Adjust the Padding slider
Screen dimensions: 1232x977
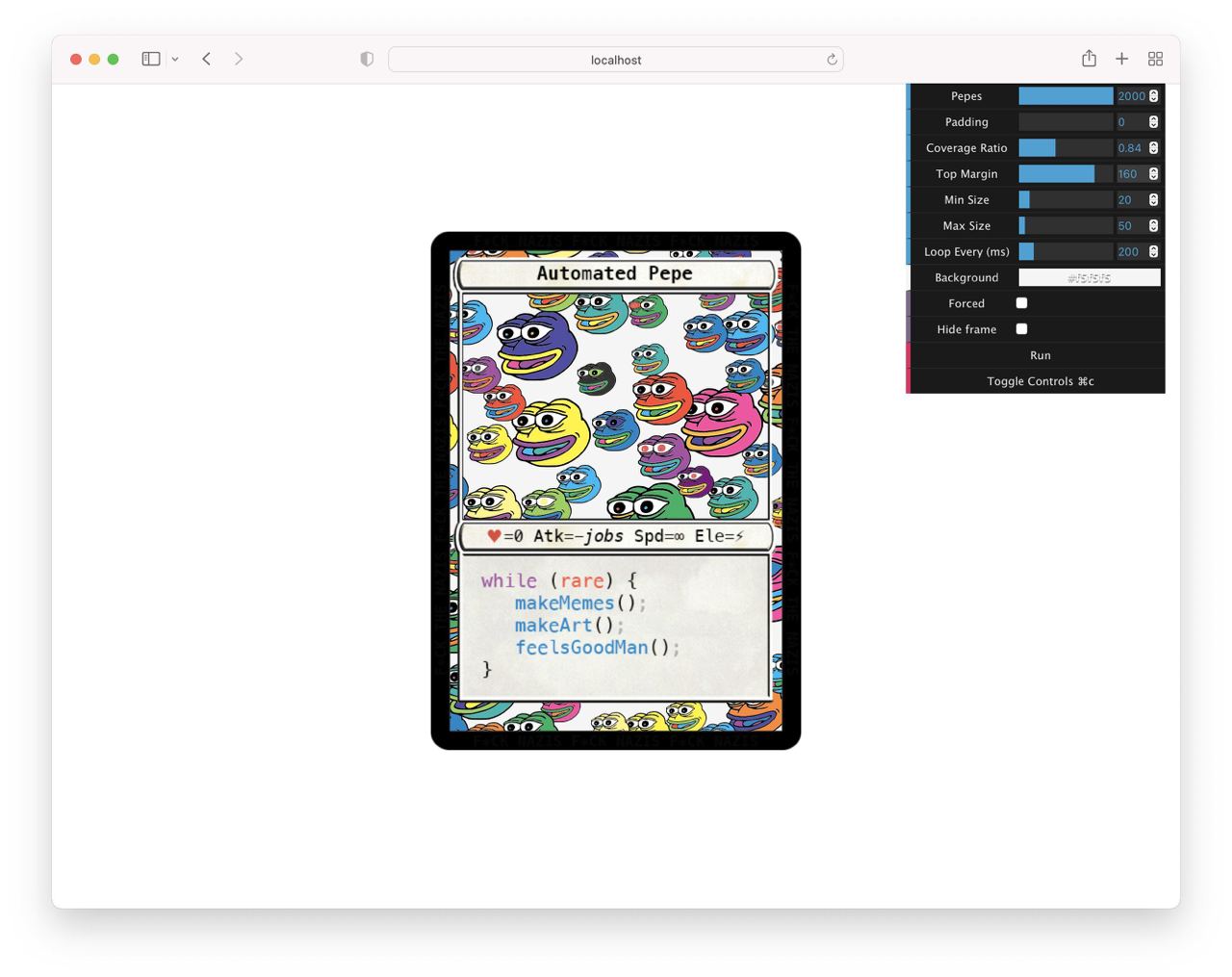click(1065, 122)
